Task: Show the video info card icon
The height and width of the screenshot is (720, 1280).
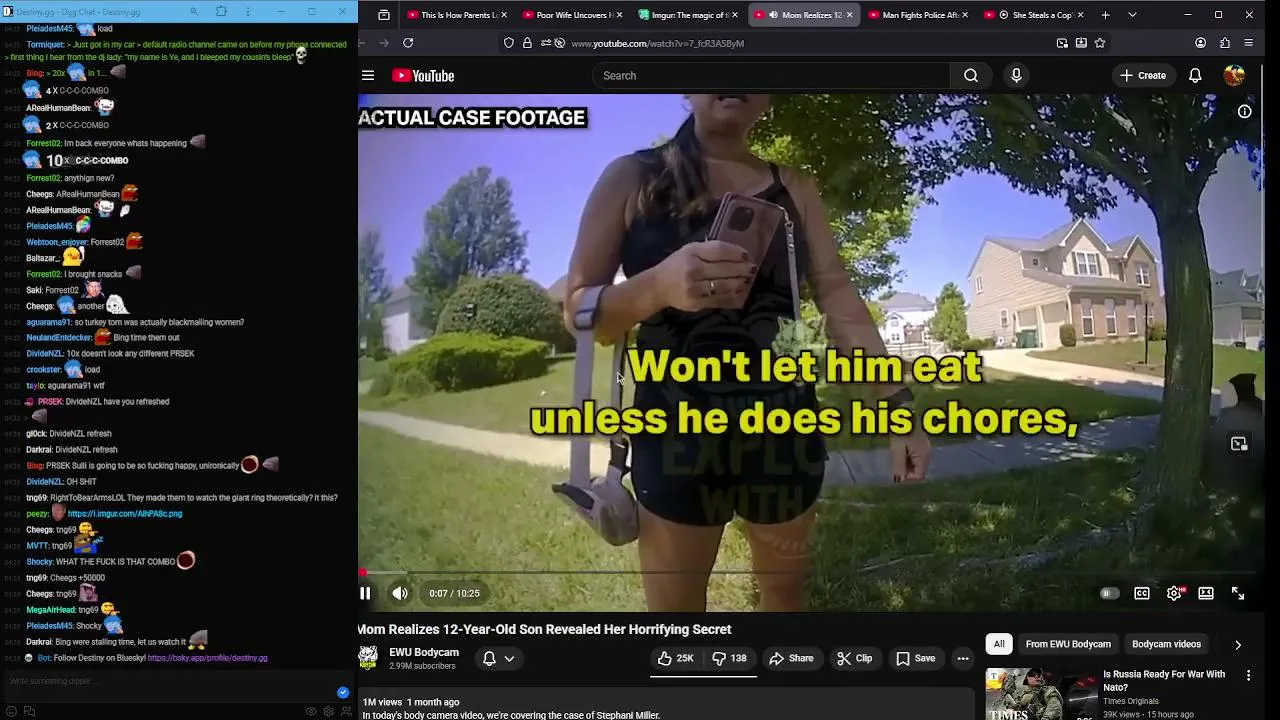Action: click(1245, 111)
